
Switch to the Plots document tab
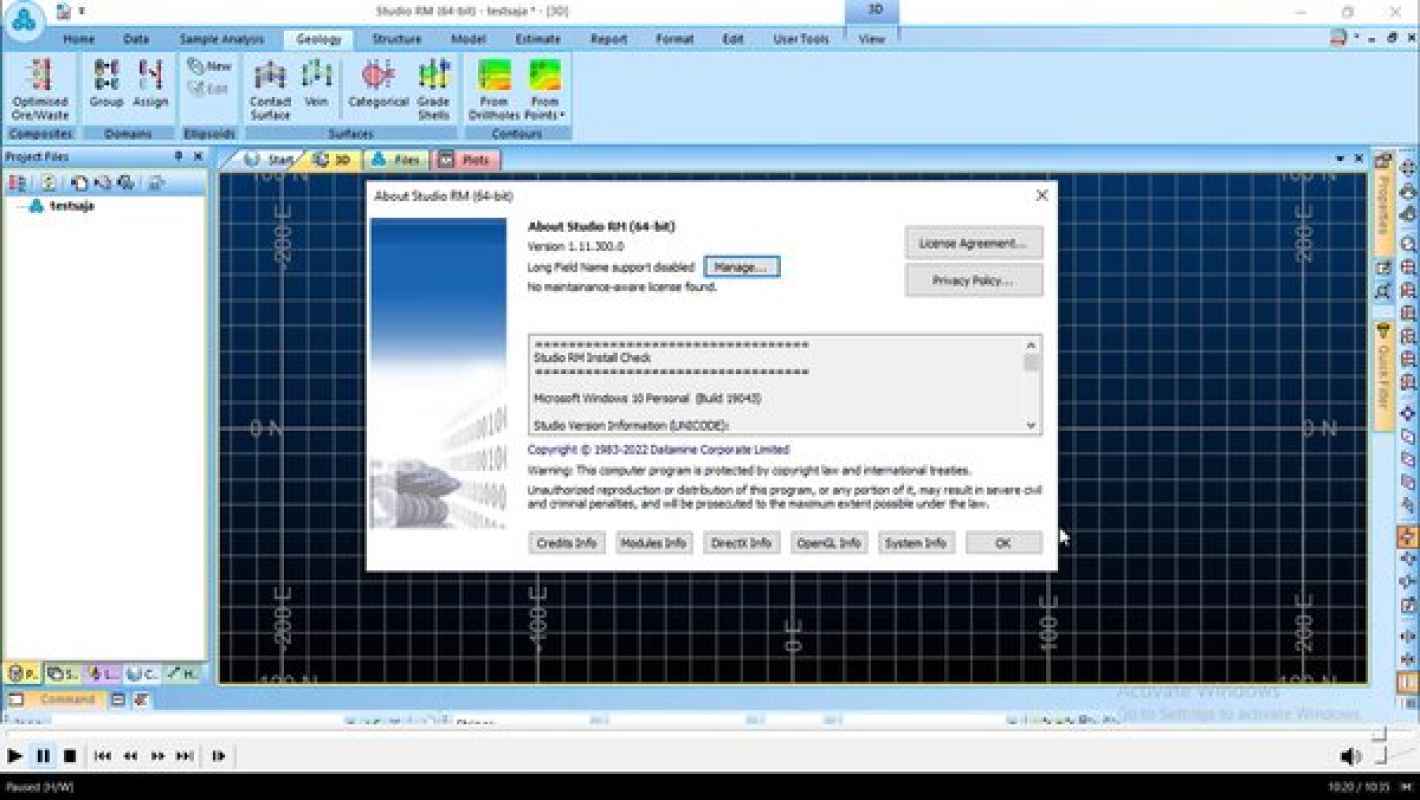466,160
